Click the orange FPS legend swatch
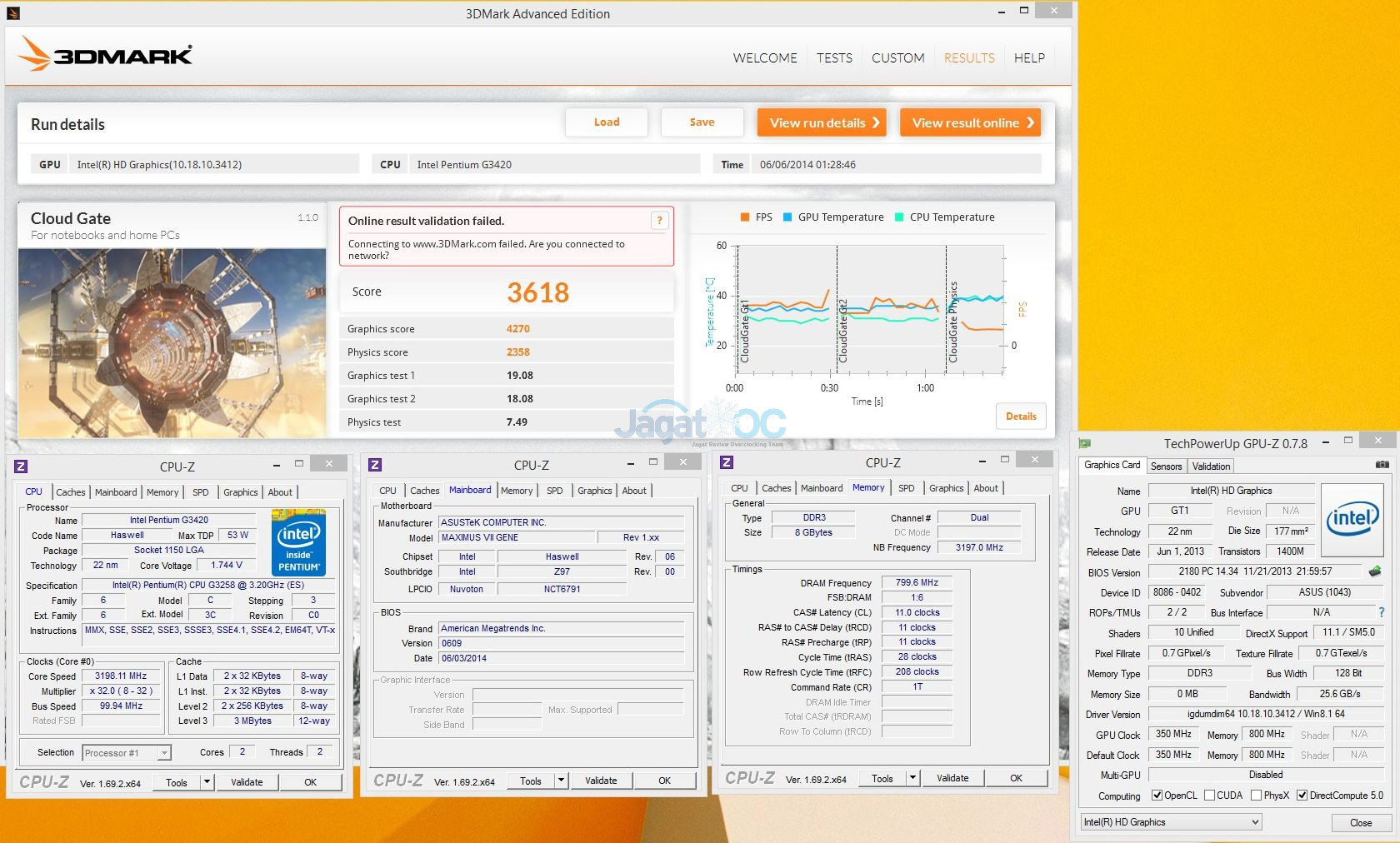The image size is (1400, 843). pos(745,217)
